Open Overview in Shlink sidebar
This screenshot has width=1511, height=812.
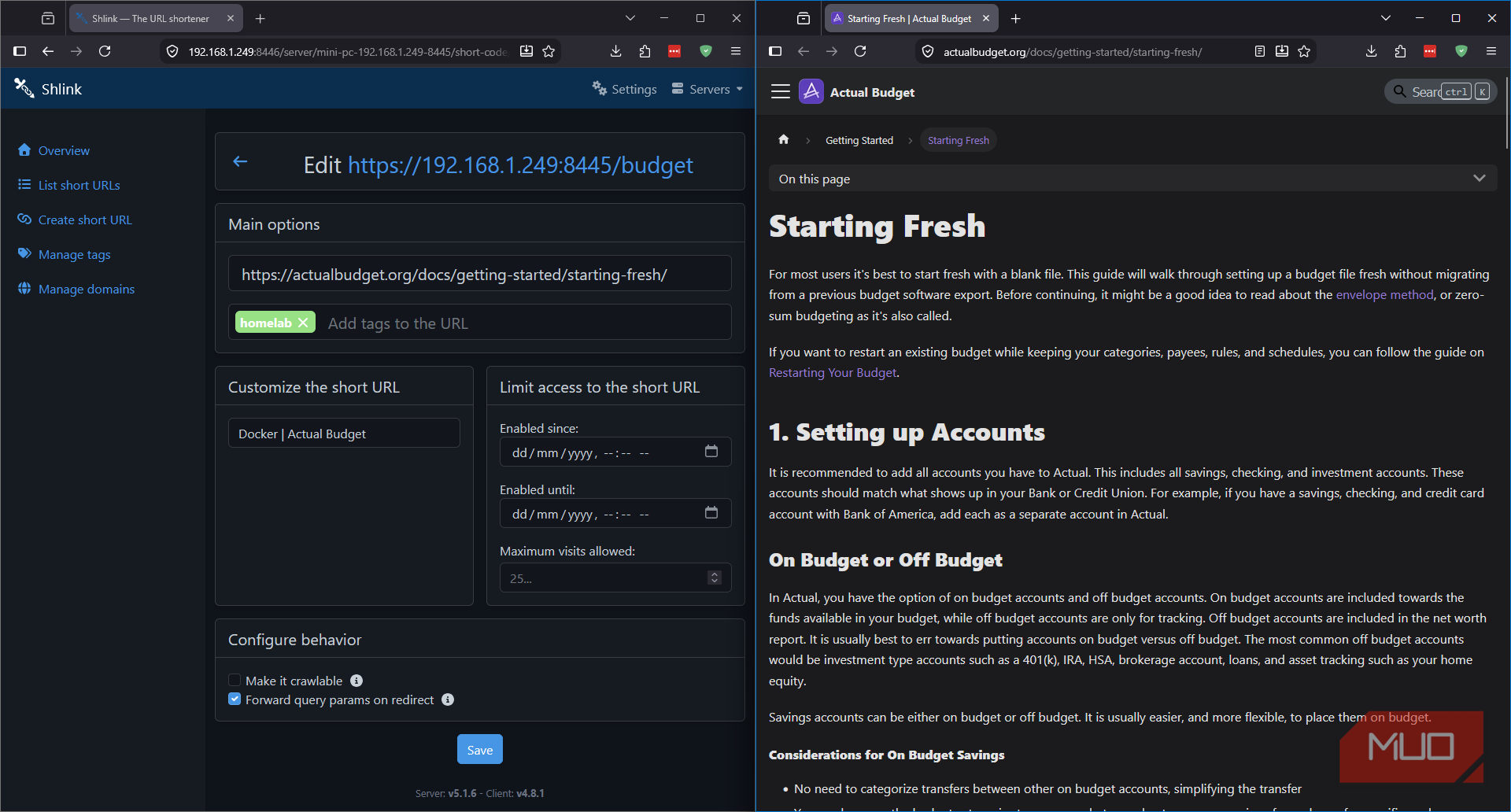pyautogui.click(x=54, y=150)
